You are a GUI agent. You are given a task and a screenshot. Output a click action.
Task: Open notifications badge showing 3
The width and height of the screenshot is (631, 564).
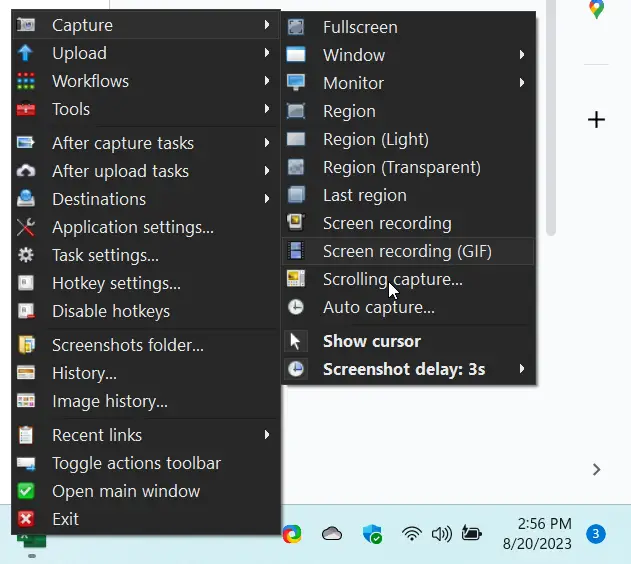(x=596, y=534)
